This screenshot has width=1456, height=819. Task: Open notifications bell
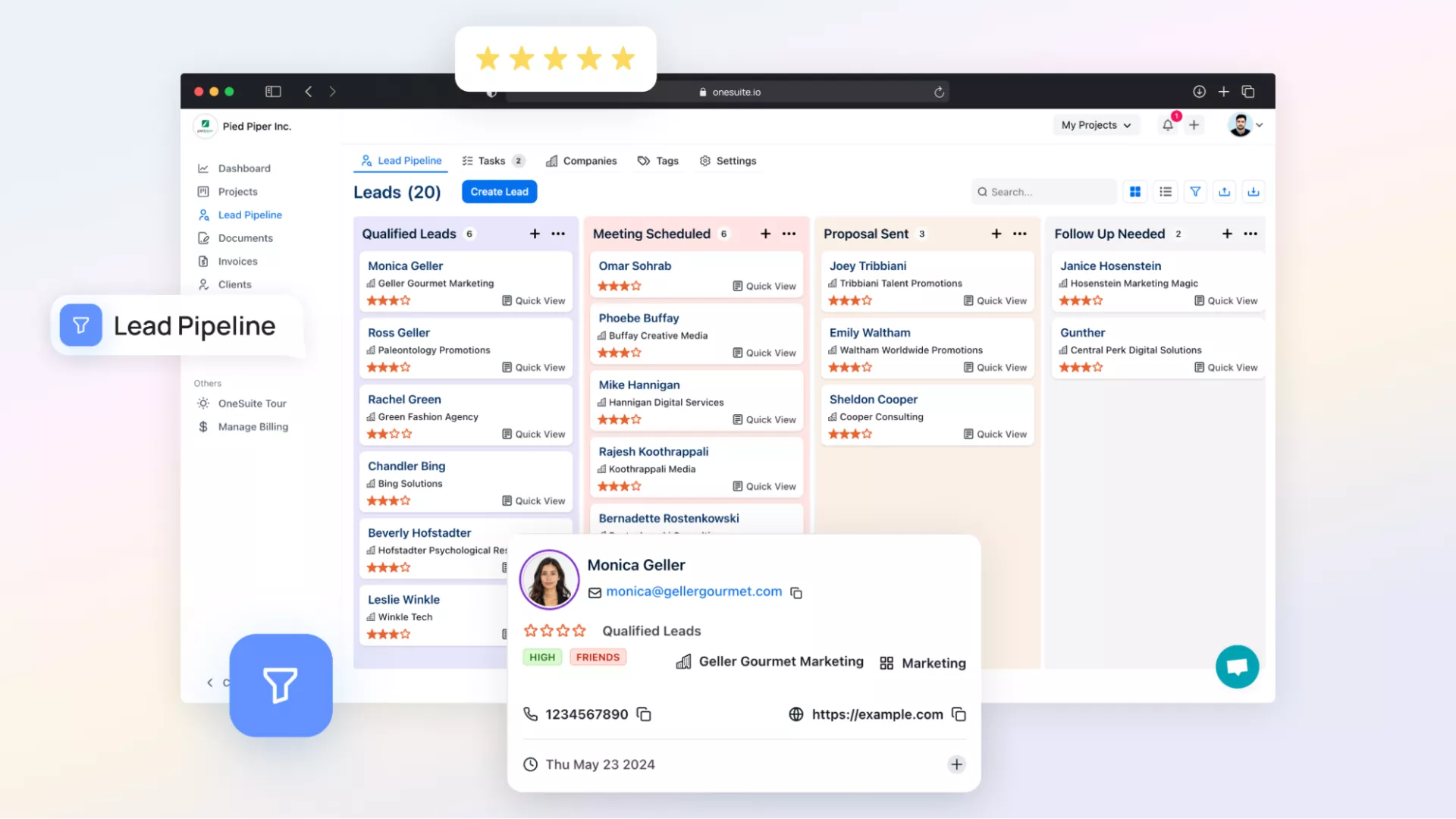coord(1168,125)
